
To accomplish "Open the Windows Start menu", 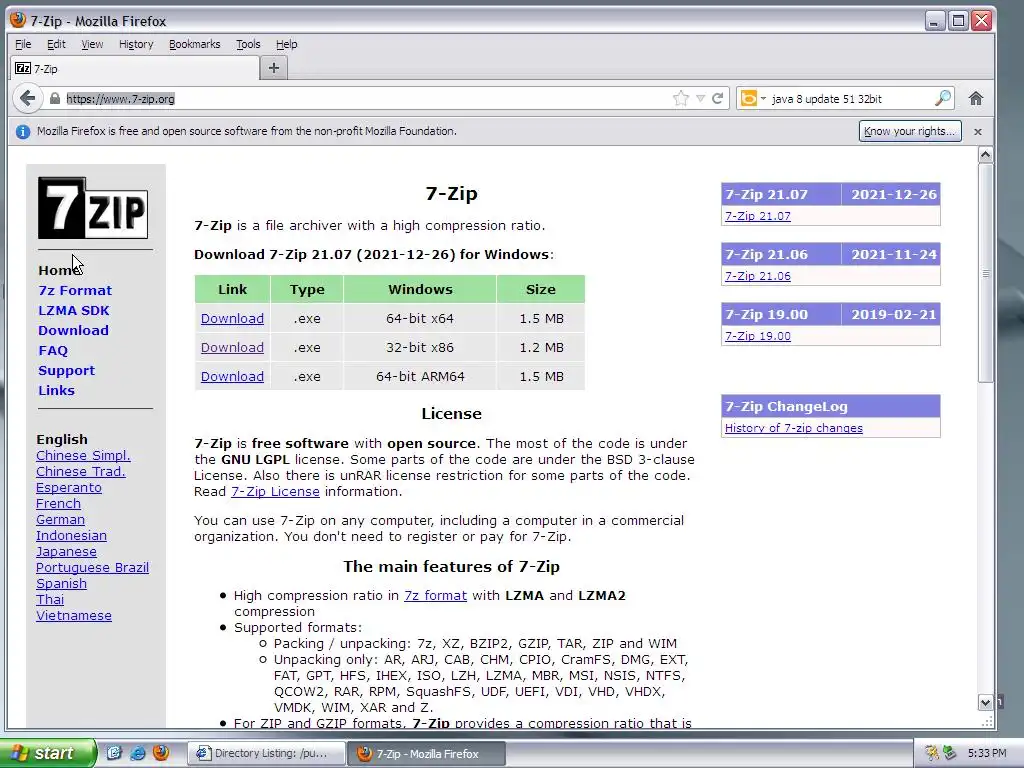I will [x=46, y=753].
